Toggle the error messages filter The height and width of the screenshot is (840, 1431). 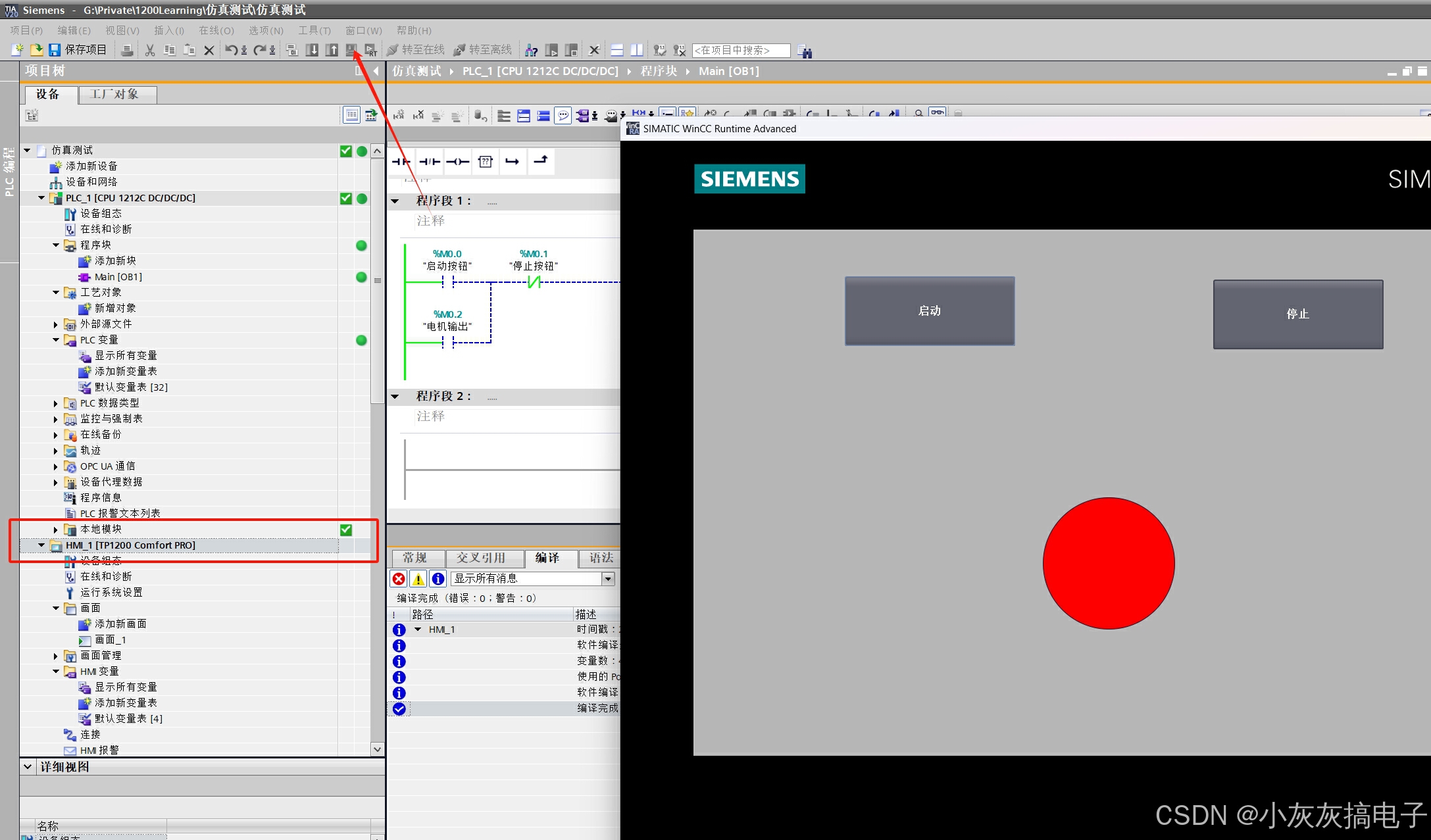(x=399, y=579)
